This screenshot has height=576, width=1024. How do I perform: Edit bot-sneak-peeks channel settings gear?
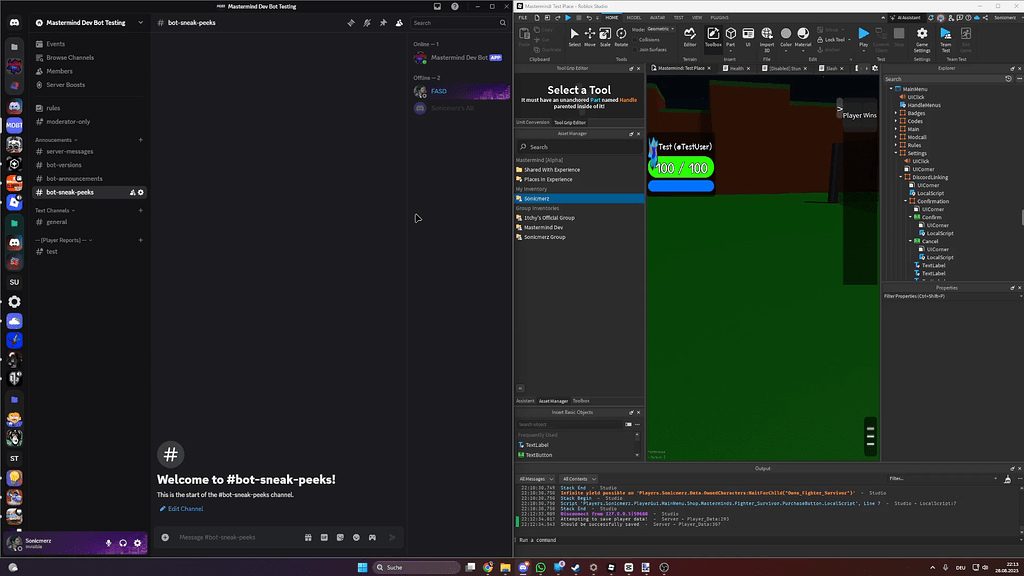point(140,193)
